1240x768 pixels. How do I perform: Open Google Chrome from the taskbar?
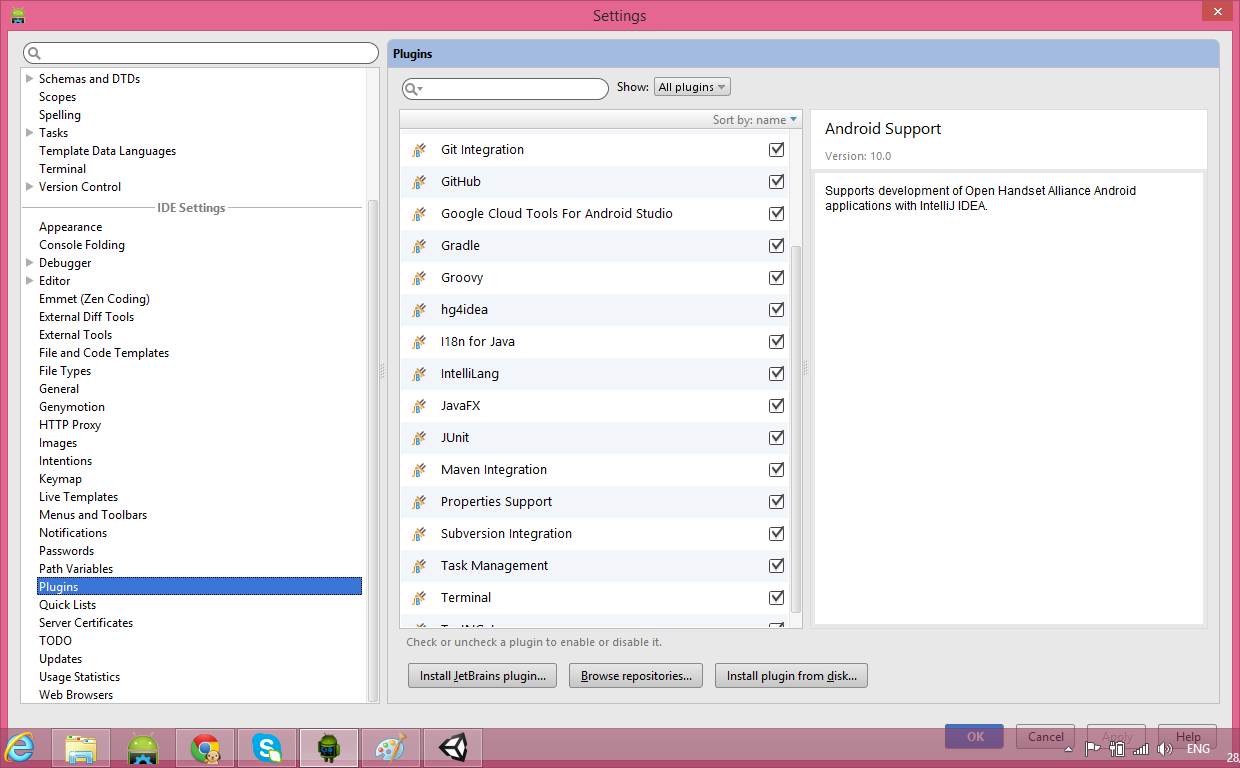(205, 748)
